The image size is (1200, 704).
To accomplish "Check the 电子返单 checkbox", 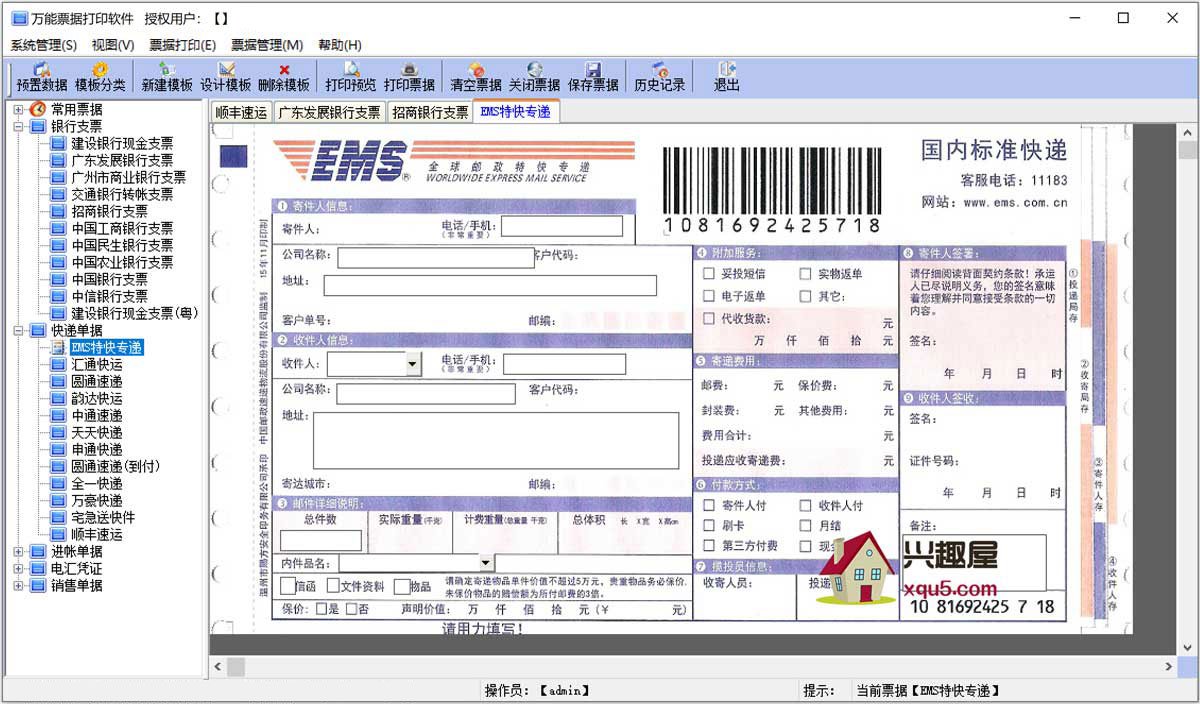I will tap(709, 296).
